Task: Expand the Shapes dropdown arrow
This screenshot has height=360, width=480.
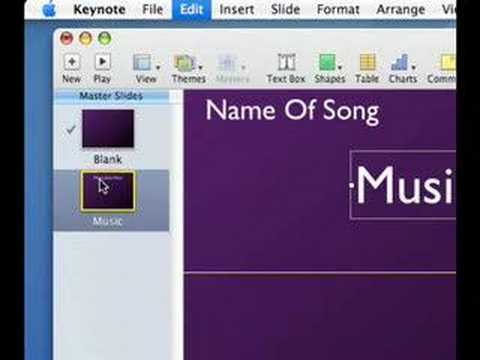Action: click(340, 68)
